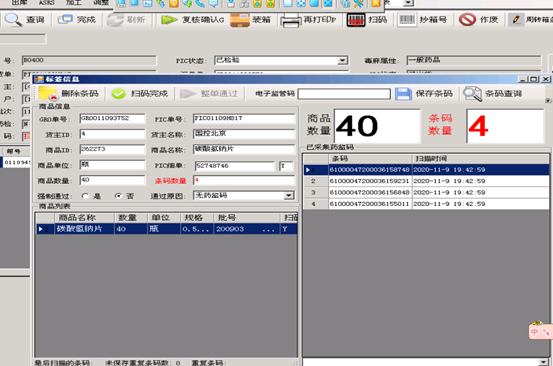Select barcode row ending 6155011
This screenshot has width=553, height=366.
tap(426, 204)
